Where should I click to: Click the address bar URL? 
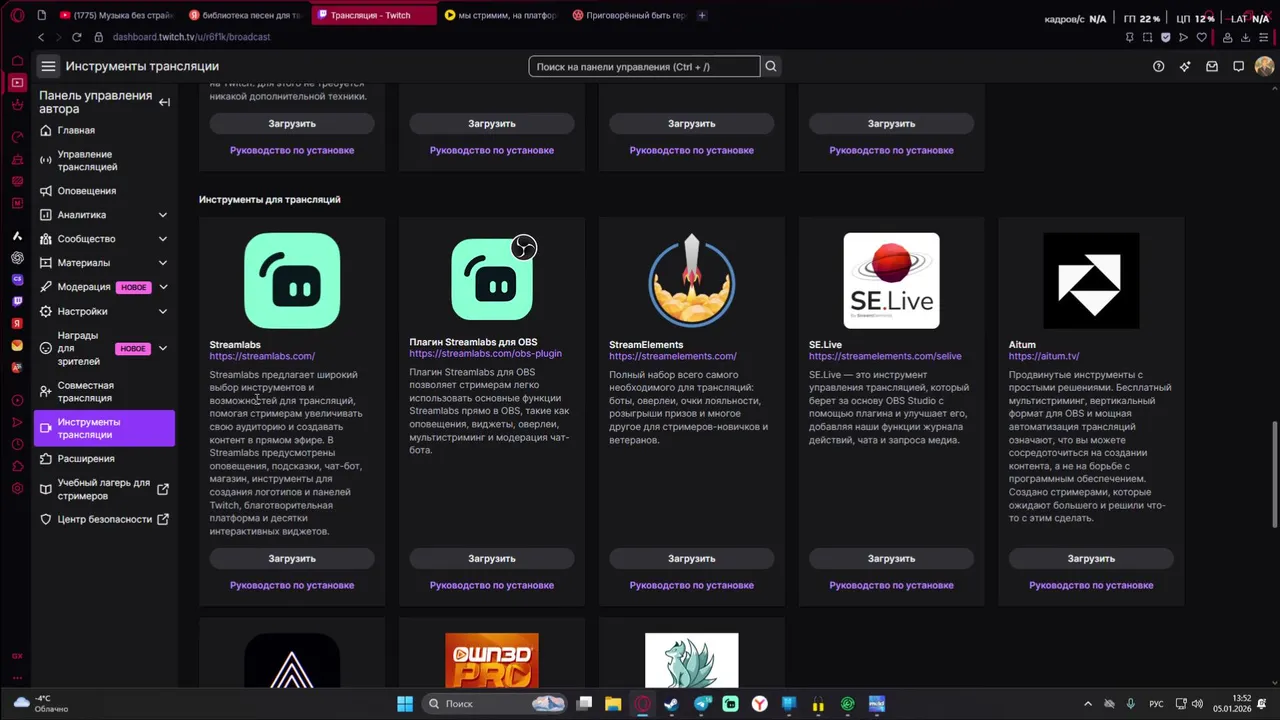pos(191,37)
